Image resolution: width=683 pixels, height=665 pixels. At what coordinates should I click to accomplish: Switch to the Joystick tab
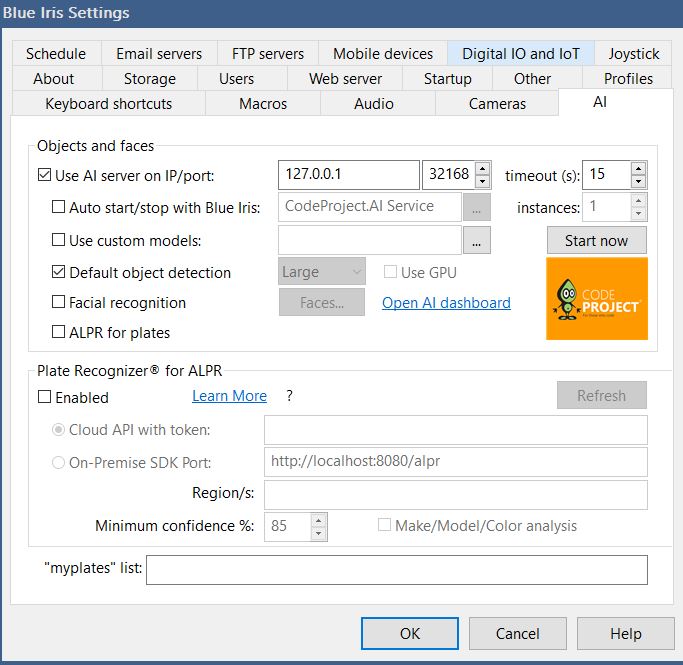[x=633, y=54]
